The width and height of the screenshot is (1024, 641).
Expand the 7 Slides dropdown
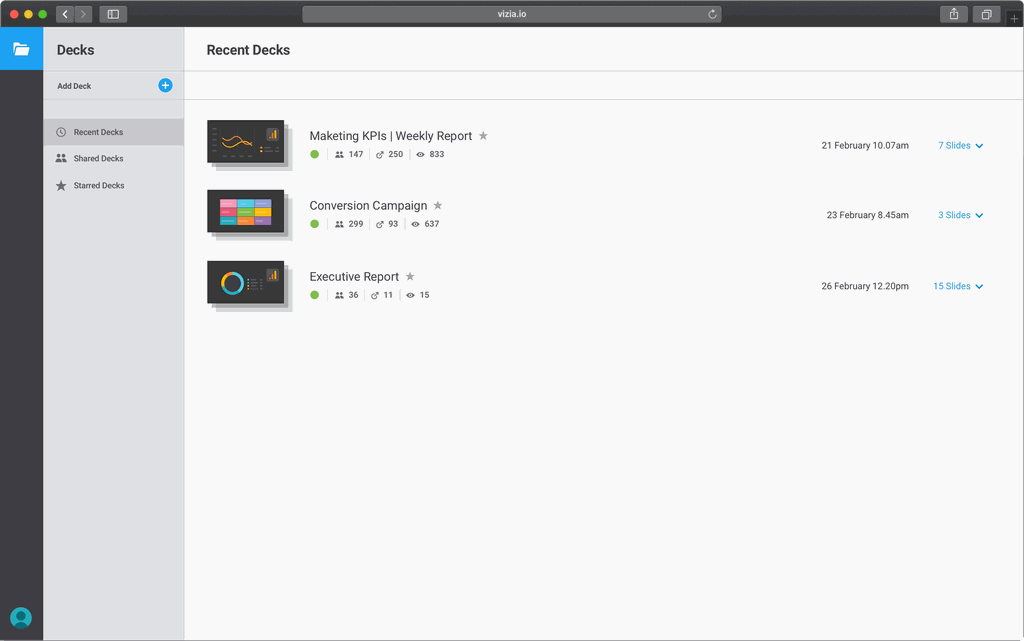tap(960, 146)
